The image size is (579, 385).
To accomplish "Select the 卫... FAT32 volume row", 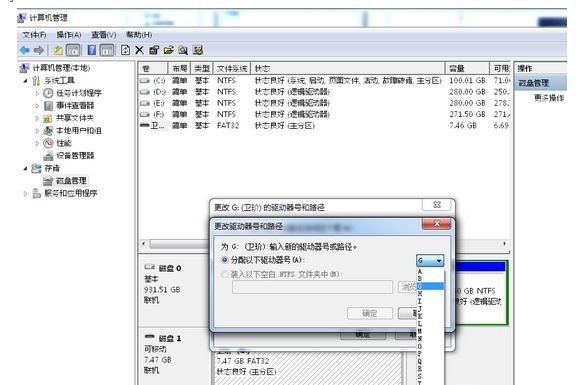I will (x=325, y=126).
